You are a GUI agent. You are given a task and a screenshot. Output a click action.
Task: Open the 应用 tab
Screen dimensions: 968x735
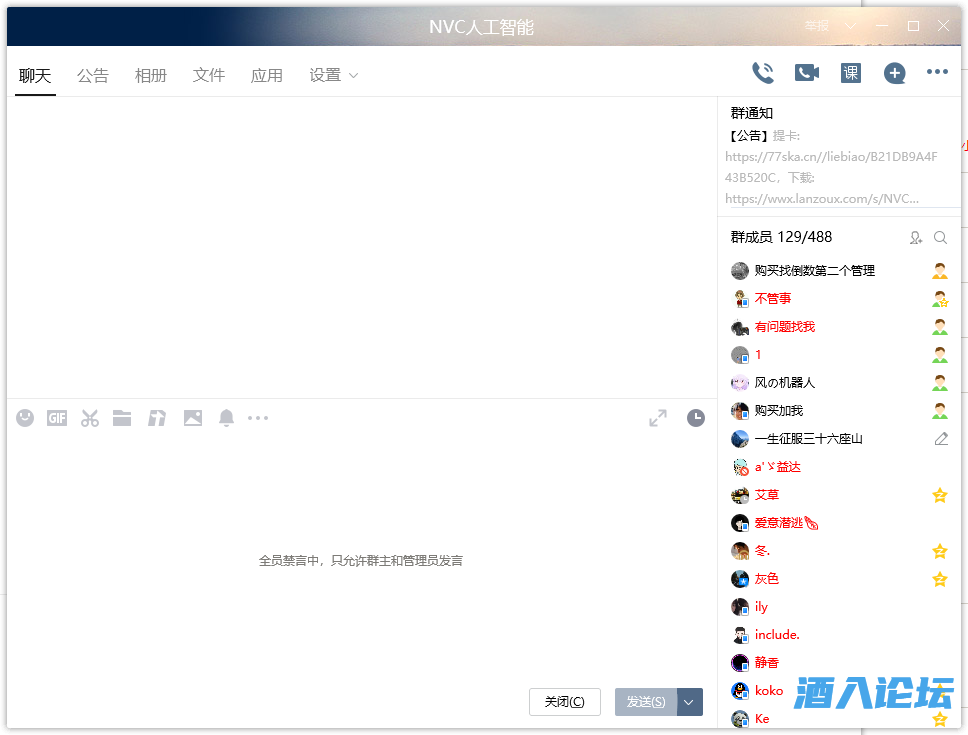click(x=267, y=75)
